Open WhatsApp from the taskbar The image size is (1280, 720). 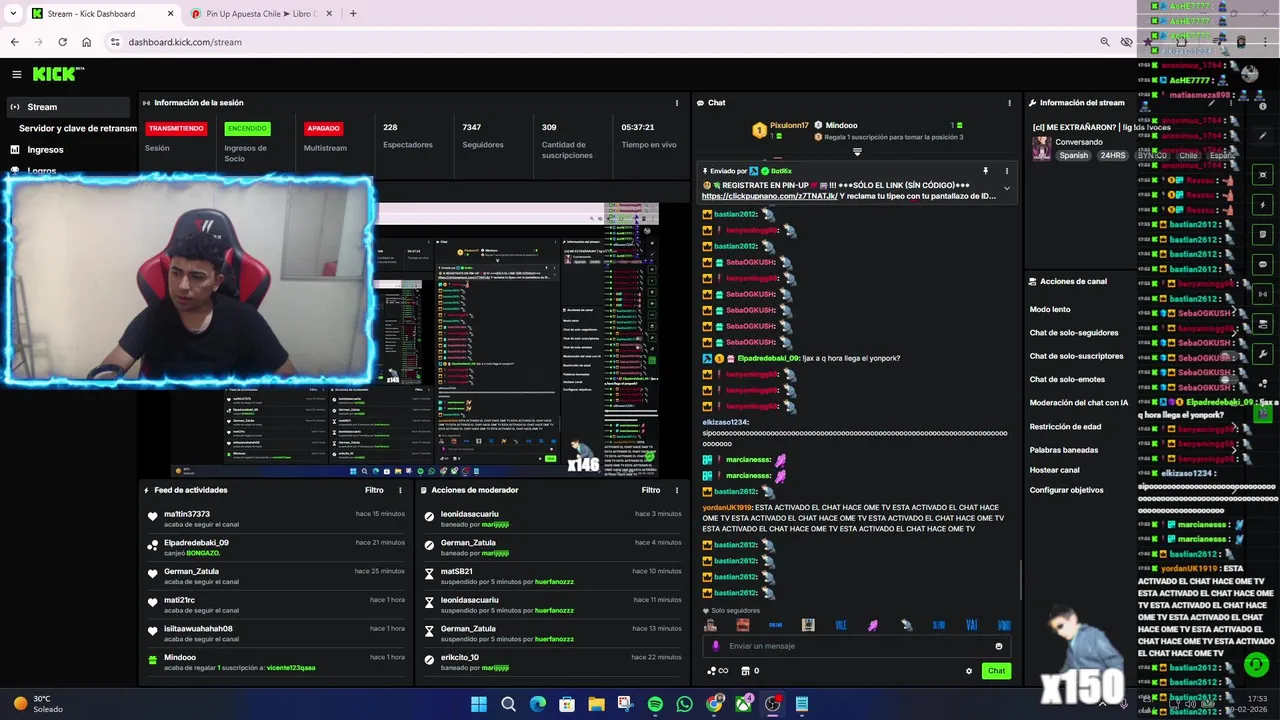tap(684, 704)
